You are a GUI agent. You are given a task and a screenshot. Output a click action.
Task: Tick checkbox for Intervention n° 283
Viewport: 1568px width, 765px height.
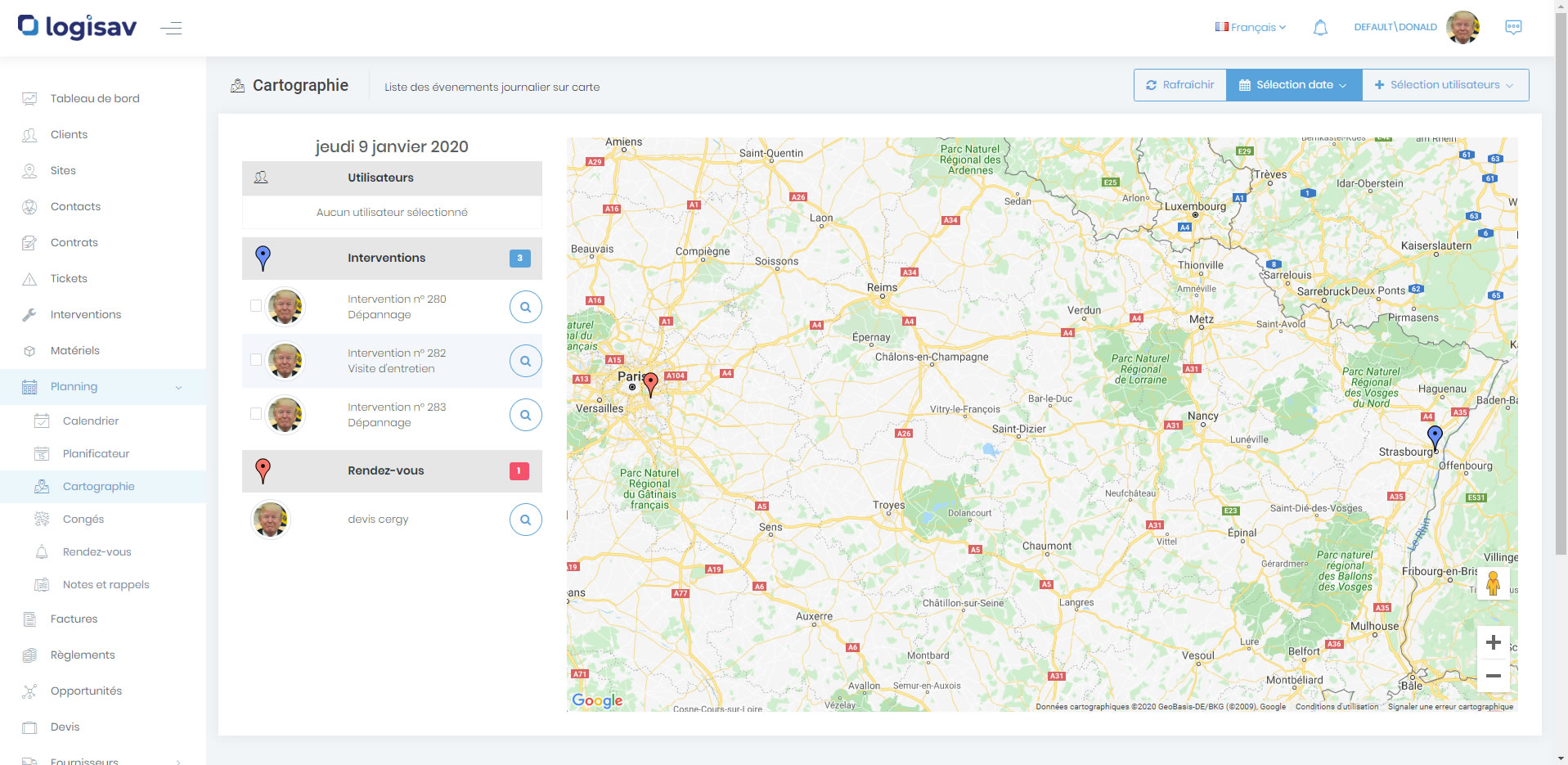tap(256, 413)
